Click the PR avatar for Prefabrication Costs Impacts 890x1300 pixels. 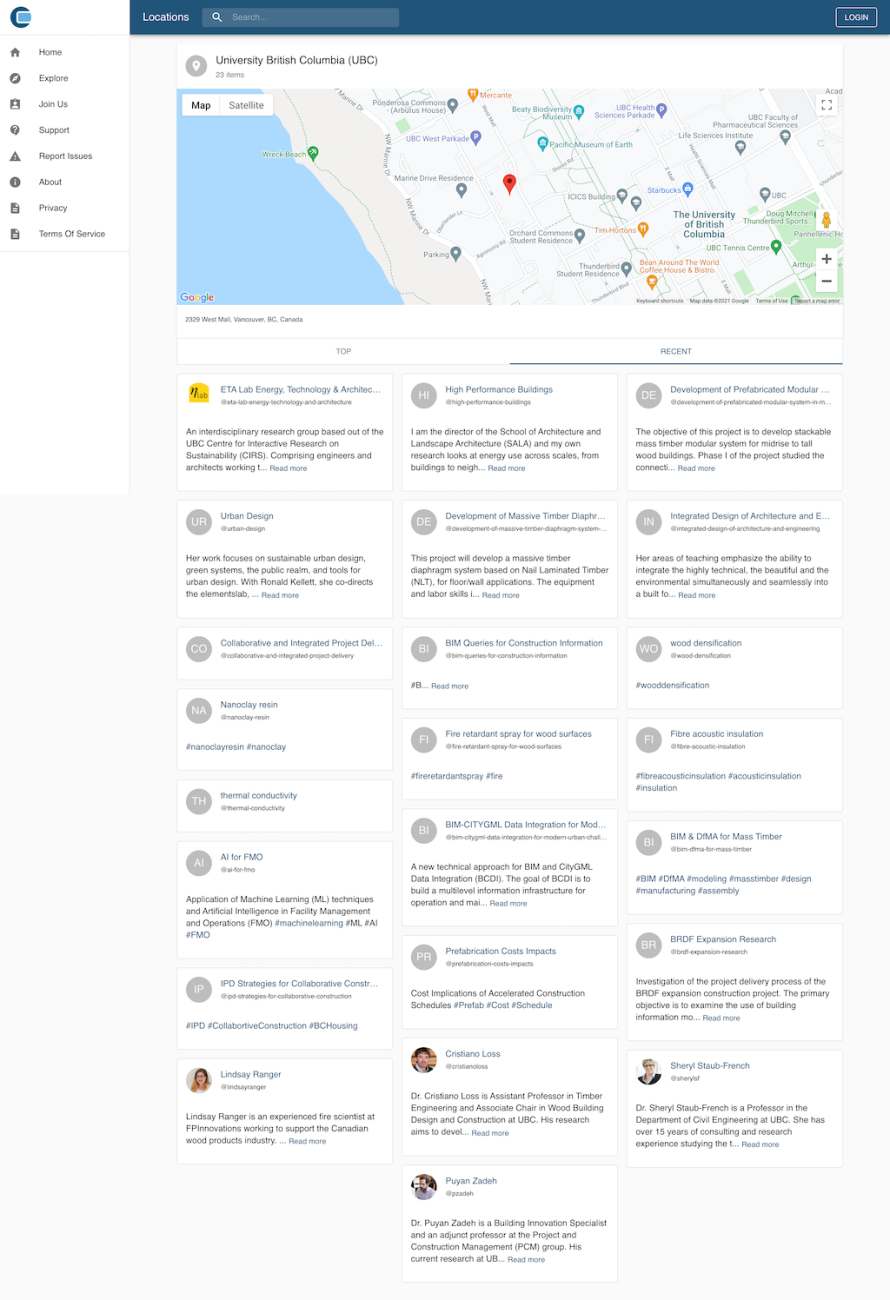point(424,957)
